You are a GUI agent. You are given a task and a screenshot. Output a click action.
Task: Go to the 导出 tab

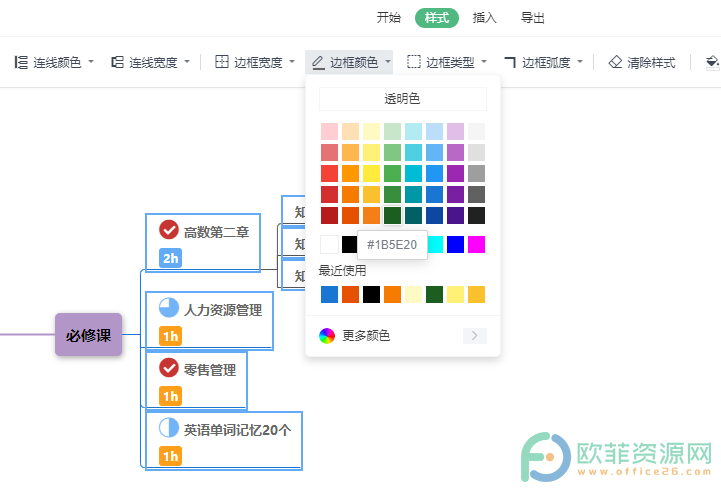tap(532, 18)
